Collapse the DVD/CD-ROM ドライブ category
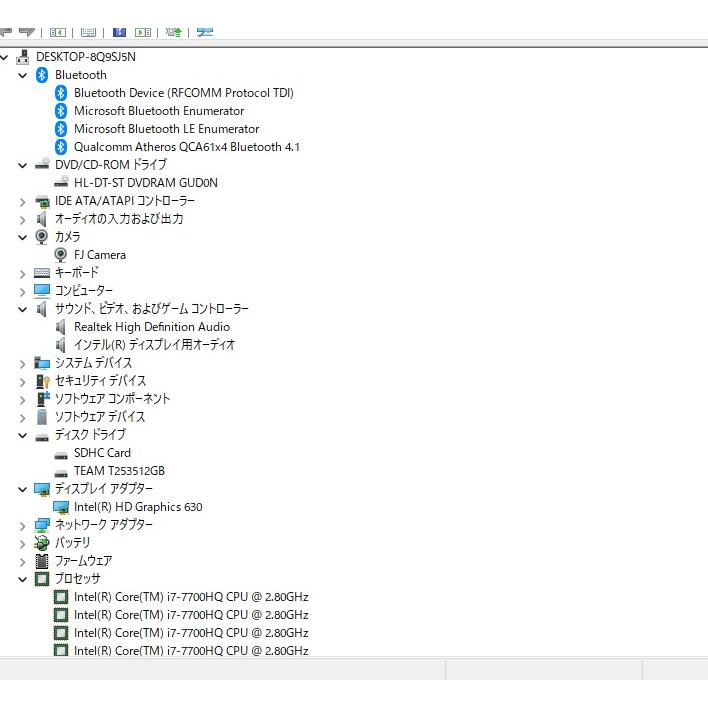The height and width of the screenshot is (708, 708). (x=23, y=165)
